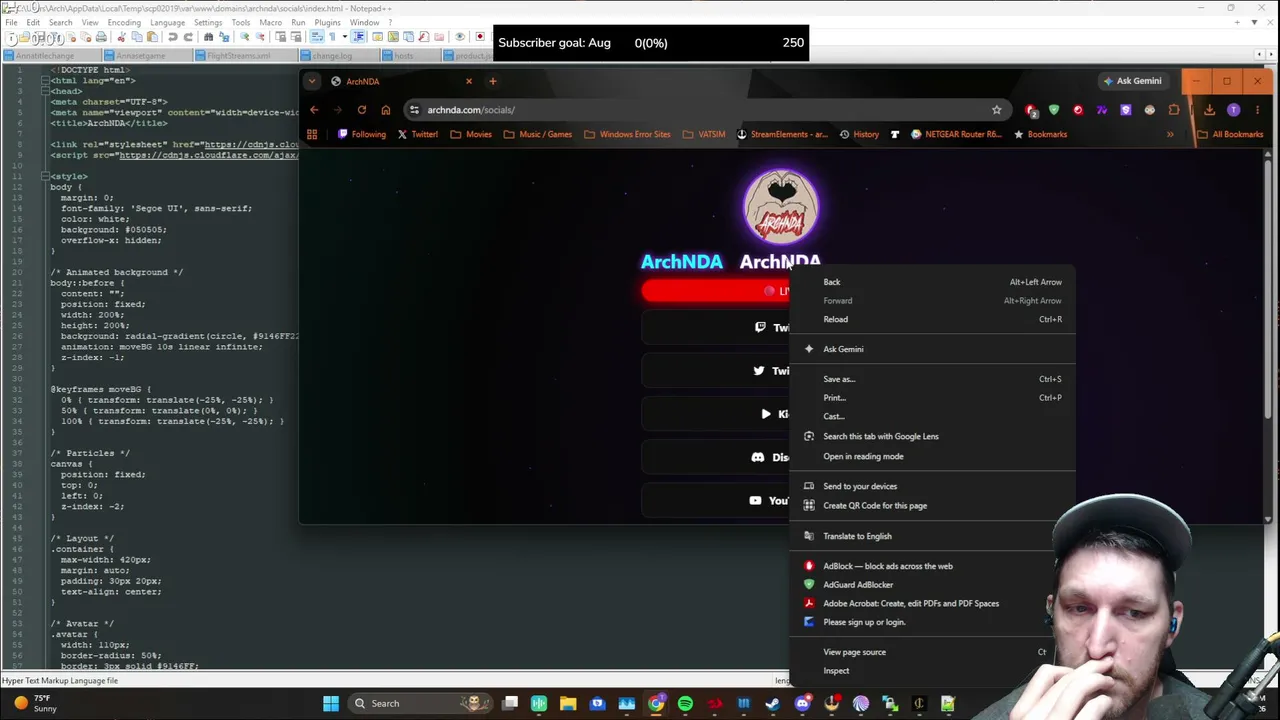Open Chrome's three-dot menu
1280x720 pixels.
coord(1257,110)
